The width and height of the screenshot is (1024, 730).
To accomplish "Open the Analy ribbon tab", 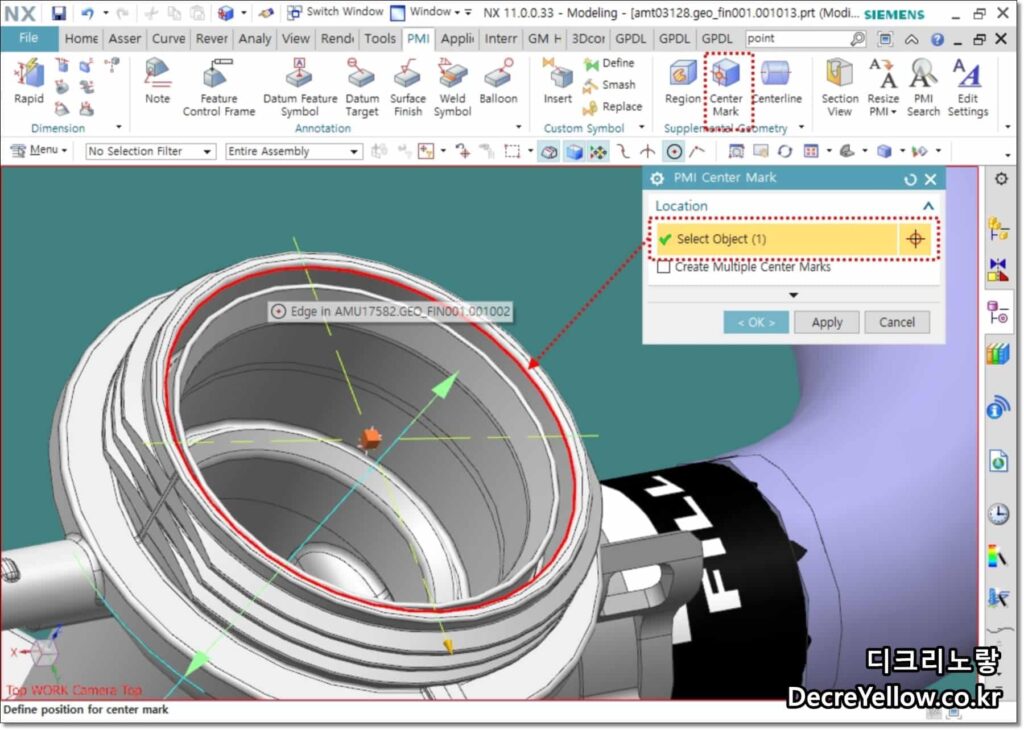I will click(x=255, y=39).
